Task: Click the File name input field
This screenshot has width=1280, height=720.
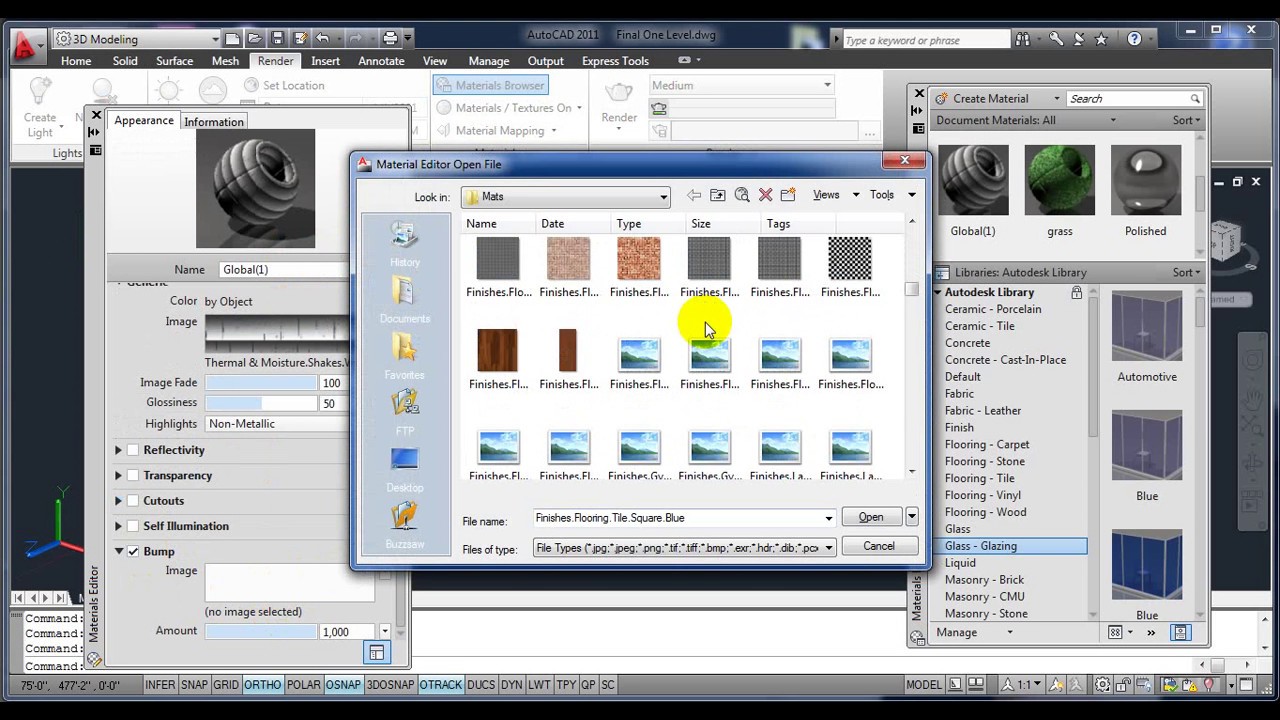Action: tap(677, 518)
